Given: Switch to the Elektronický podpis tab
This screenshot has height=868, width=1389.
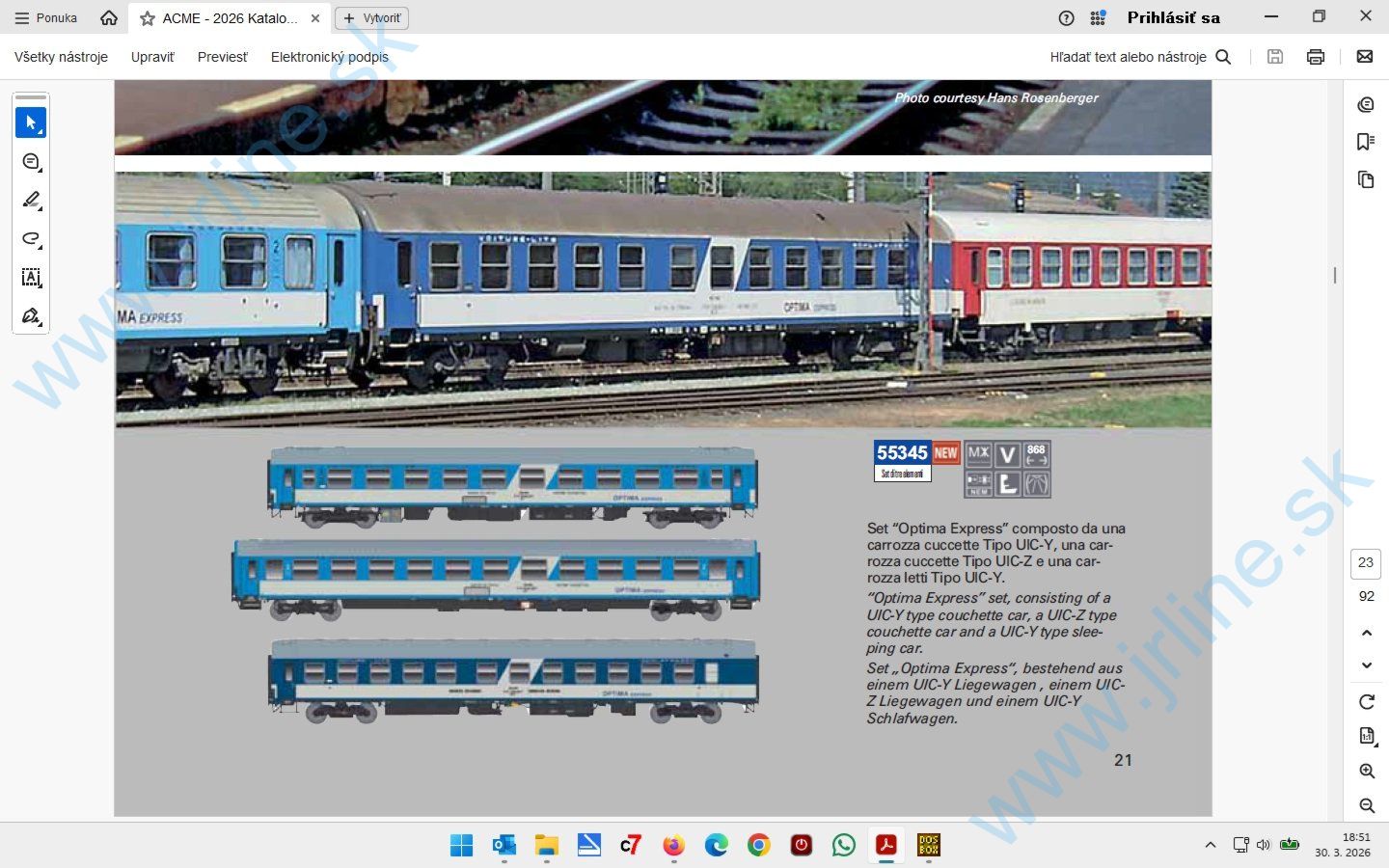Looking at the screenshot, I should pos(329,57).
